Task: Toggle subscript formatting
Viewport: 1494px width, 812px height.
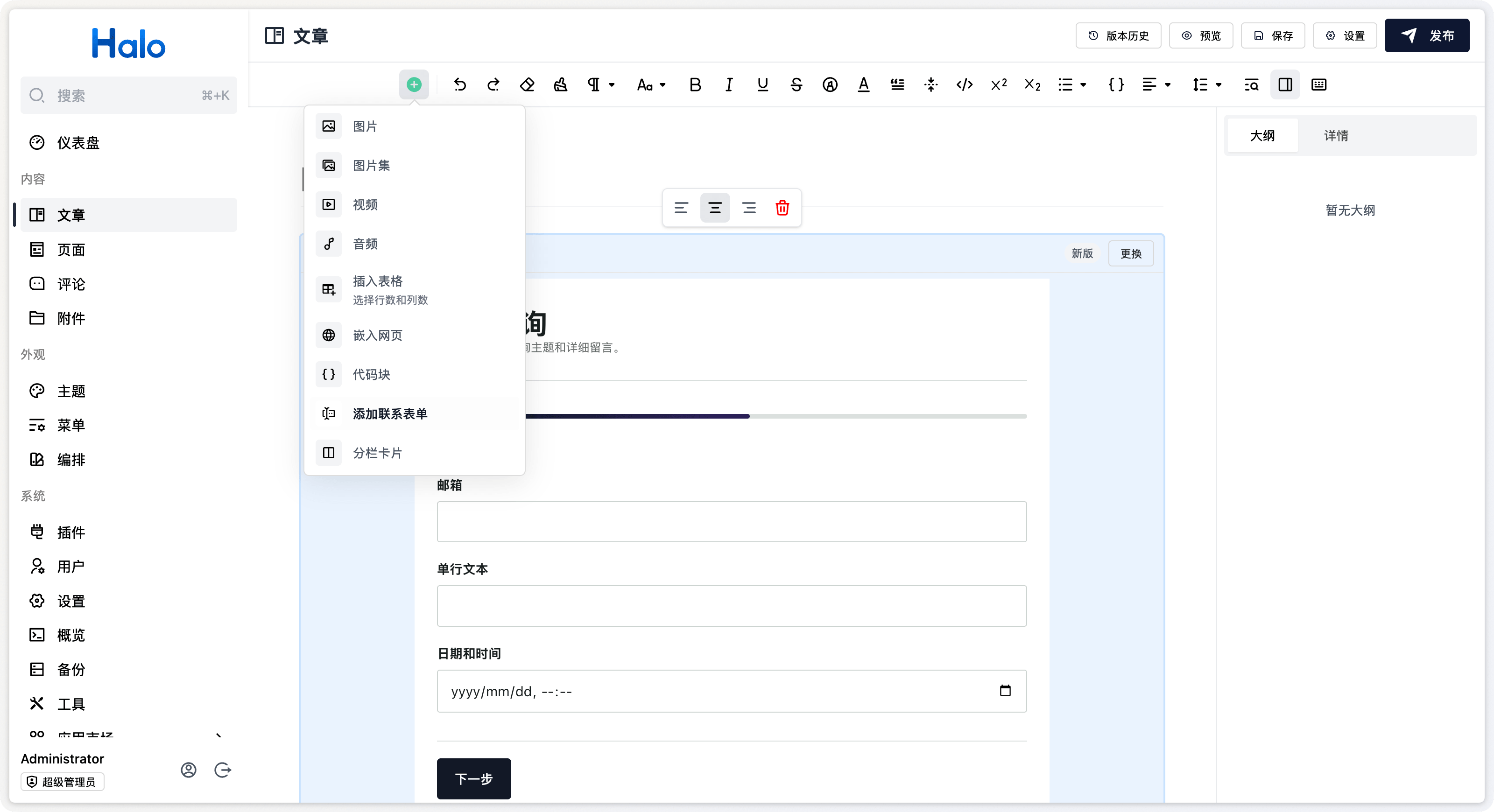Action: click(1031, 84)
